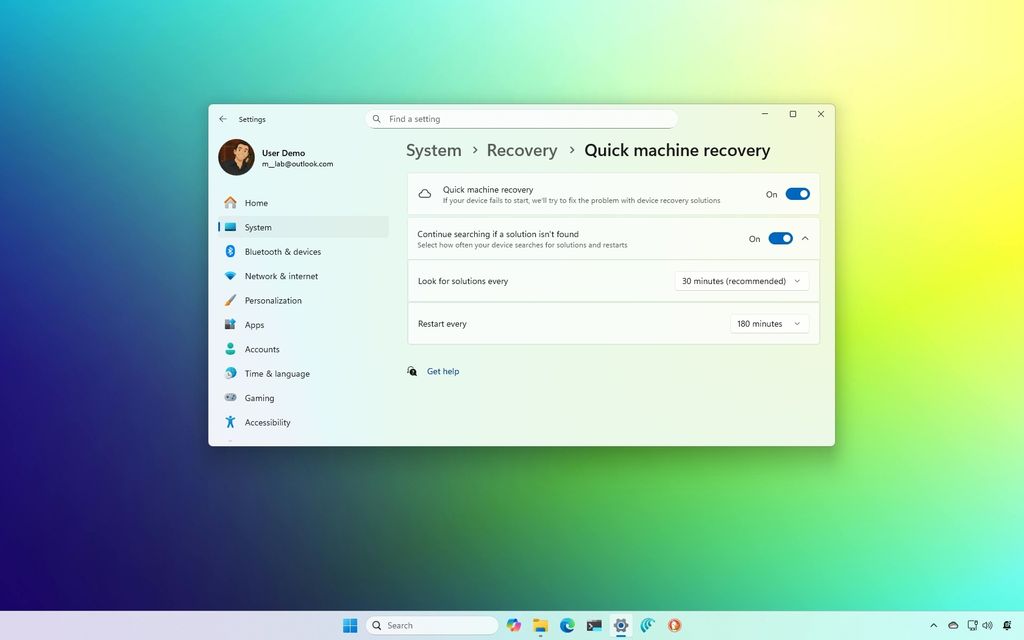Go to Recovery in the breadcrumb
The height and width of the screenshot is (640, 1024).
[521, 150]
